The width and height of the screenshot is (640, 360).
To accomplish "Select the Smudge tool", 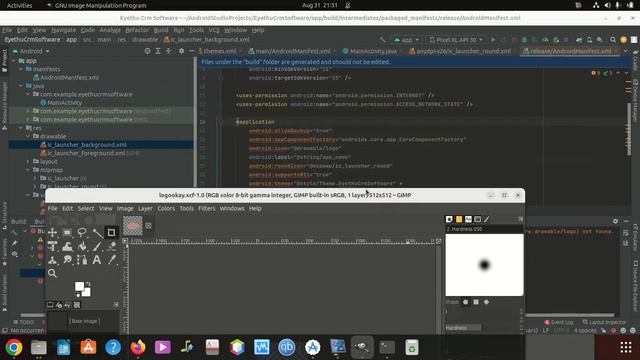I will pos(67,260).
